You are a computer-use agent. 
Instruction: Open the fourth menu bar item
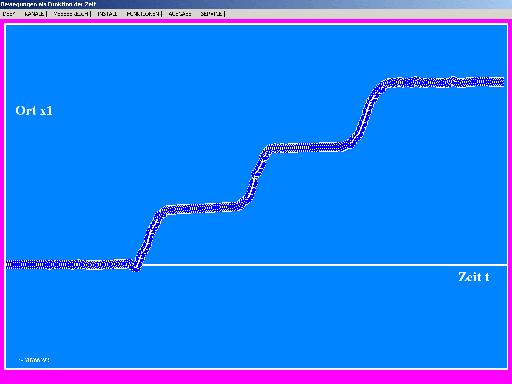click(107, 14)
